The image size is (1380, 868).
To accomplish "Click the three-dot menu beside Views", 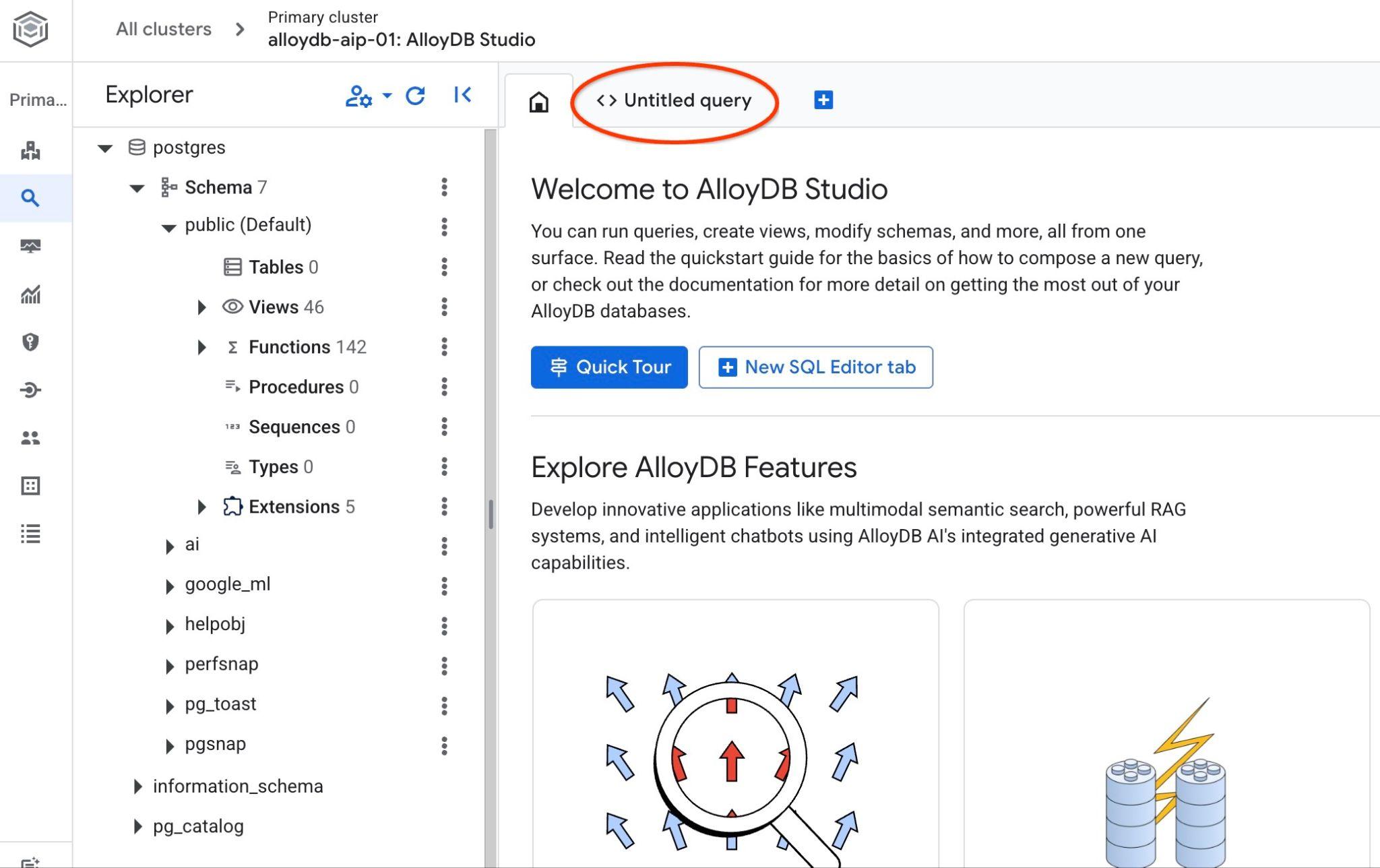I will coord(444,307).
